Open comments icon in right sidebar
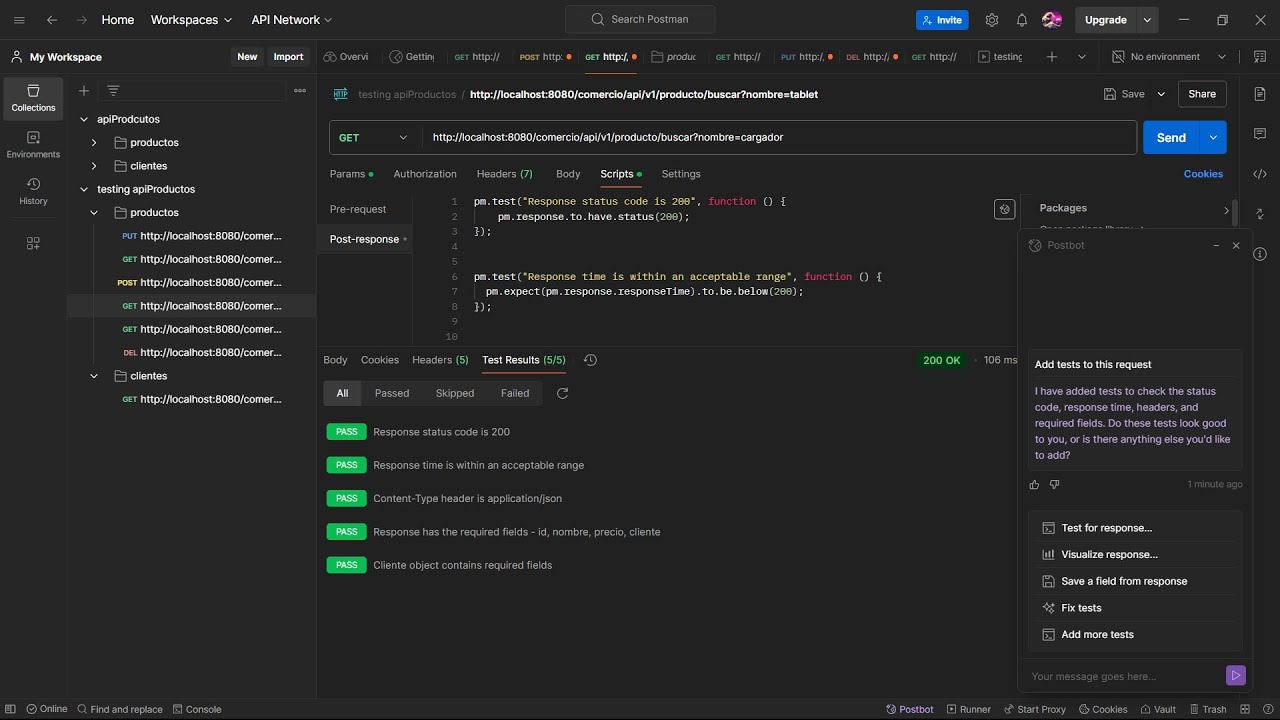Screen dimensions: 1280x720 tap(1260, 134)
